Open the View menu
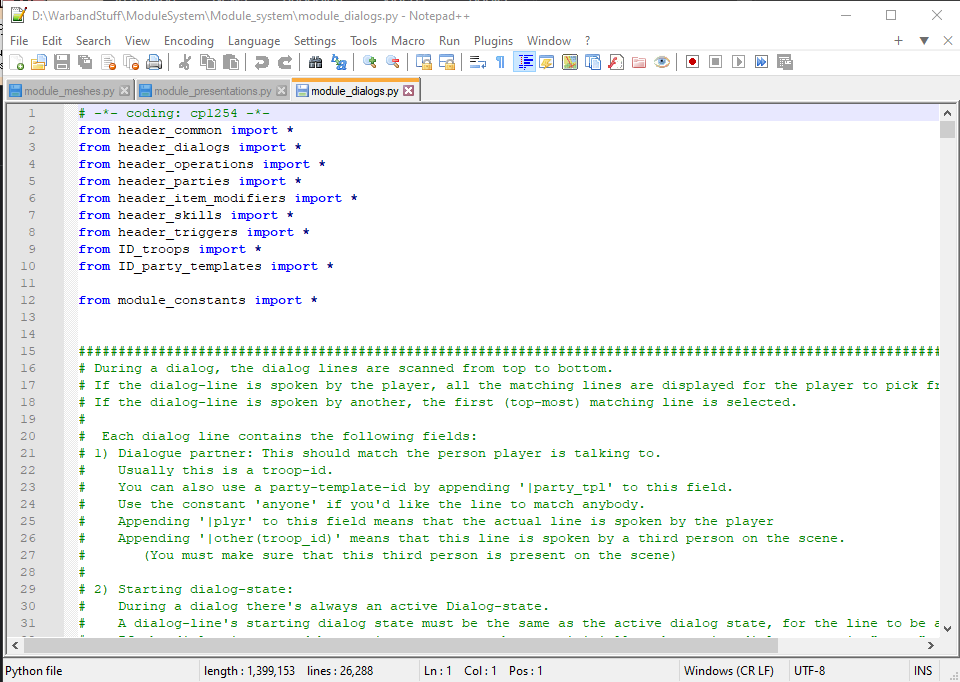The height and width of the screenshot is (682, 960). 137,40
